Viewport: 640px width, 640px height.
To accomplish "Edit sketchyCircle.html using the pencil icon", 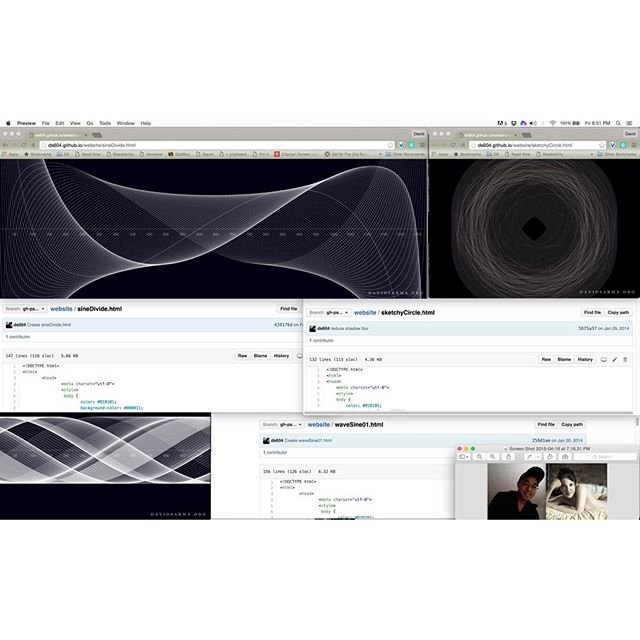I will [615, 359].
